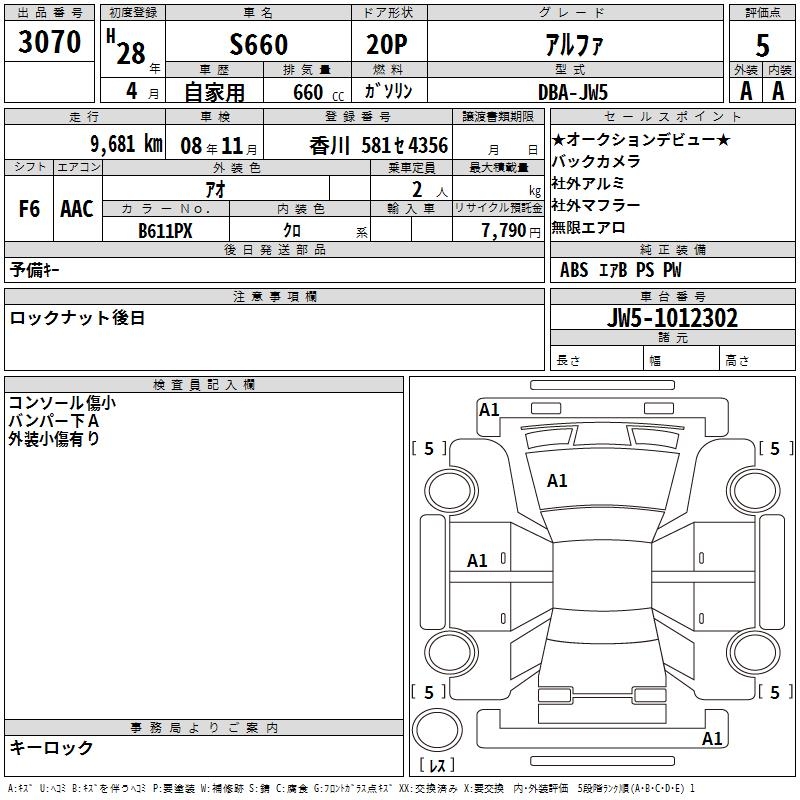
Task: Click recycle deposit 7,790円
Action: point(511,231)
